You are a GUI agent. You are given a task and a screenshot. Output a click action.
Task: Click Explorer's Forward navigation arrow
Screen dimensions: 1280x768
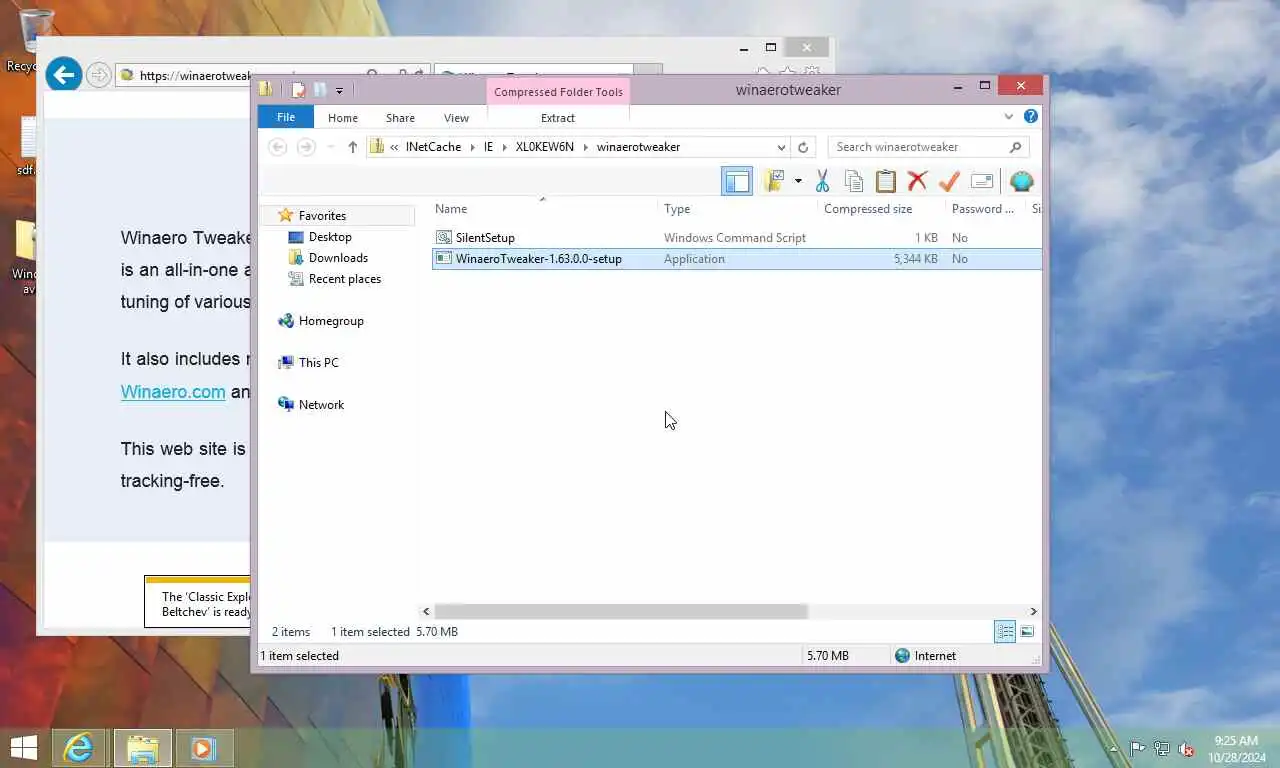[x=306, y=147]
